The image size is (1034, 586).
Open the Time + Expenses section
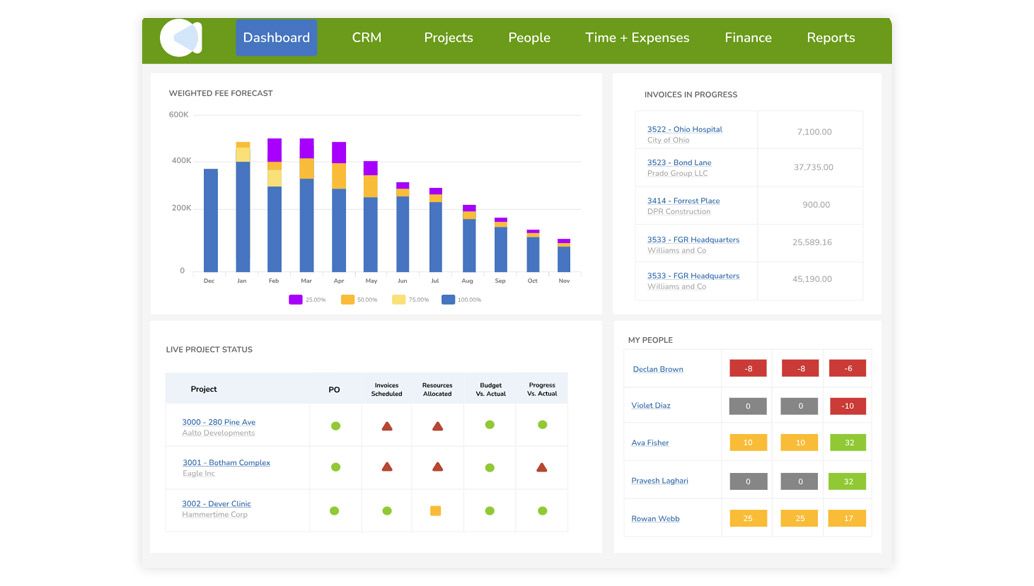pos(636,37)
